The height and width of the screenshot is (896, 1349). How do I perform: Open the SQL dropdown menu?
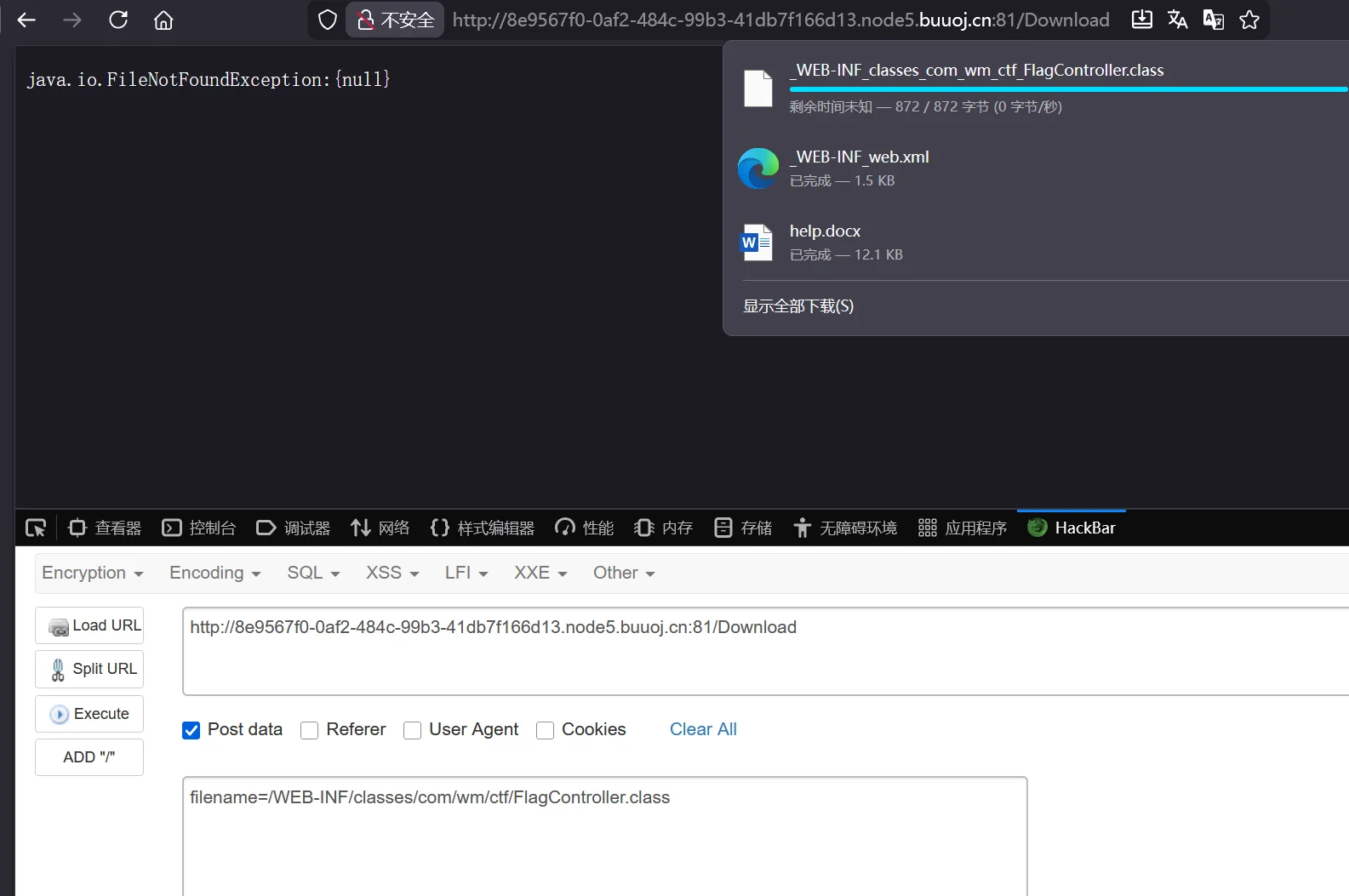[313, 573]
